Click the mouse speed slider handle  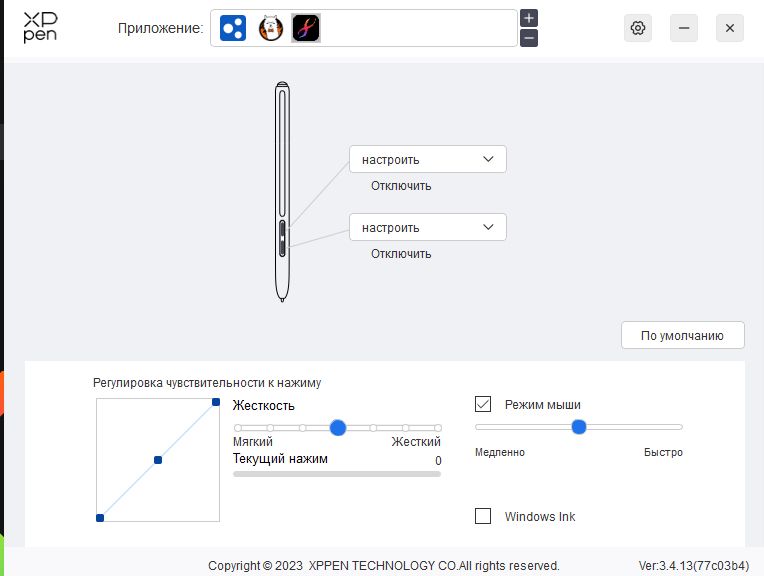pos(578,427)
